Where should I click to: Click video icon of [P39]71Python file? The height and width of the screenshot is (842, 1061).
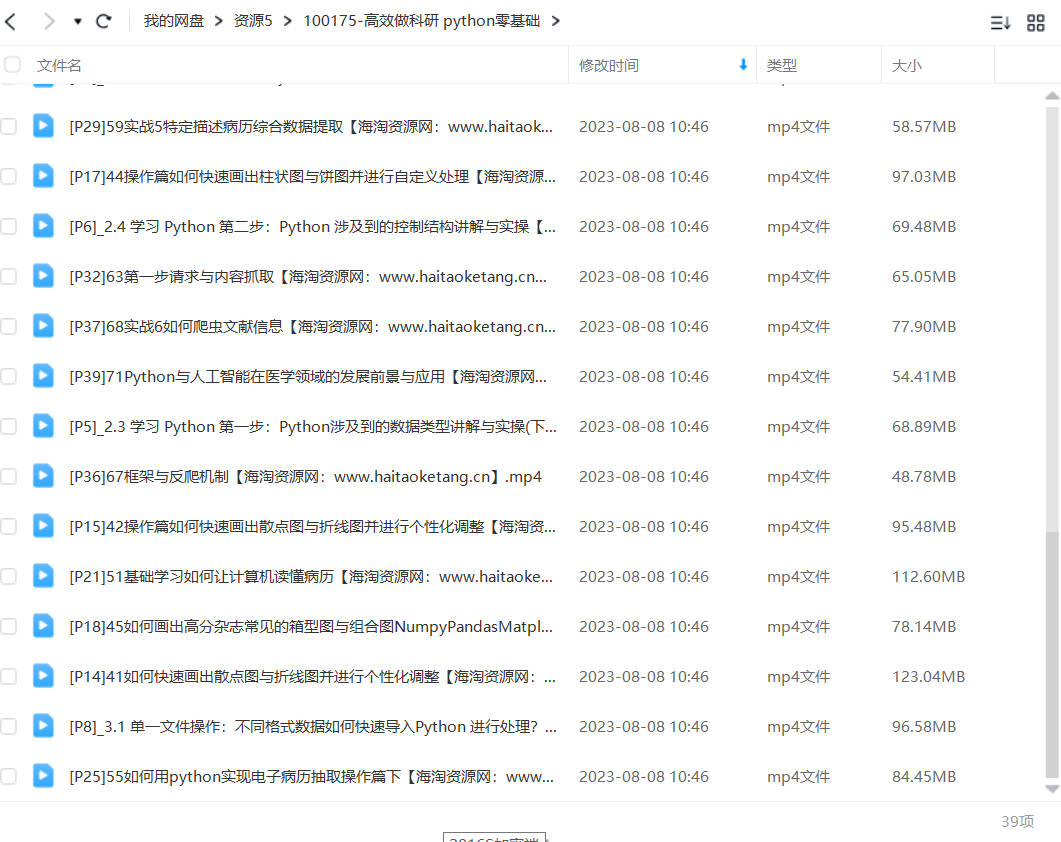[43, 376]
